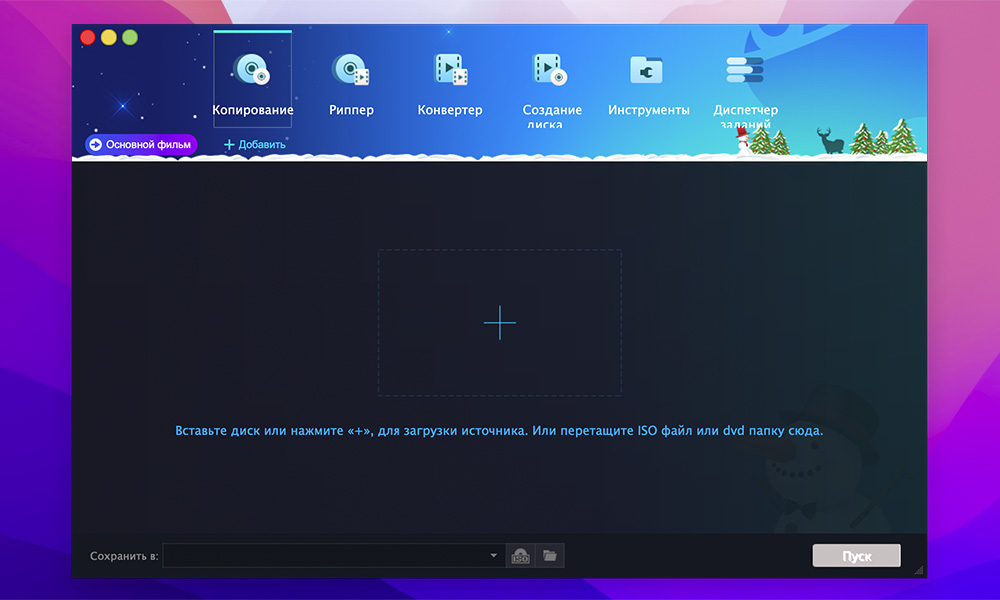Viewport: 1000px width, 600px height.
Task: Expand the Сохранить в dropdown arrow
Action: tap(494, 556)
